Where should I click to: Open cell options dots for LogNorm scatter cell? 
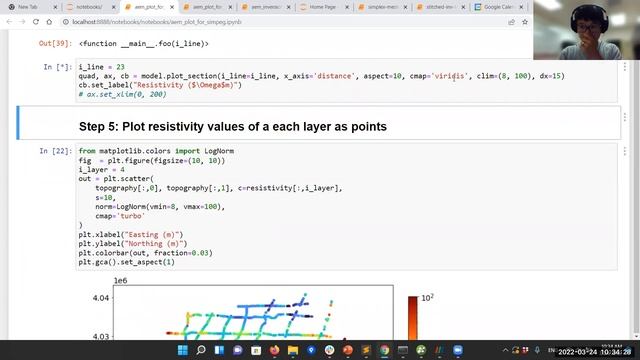(624, 151)
